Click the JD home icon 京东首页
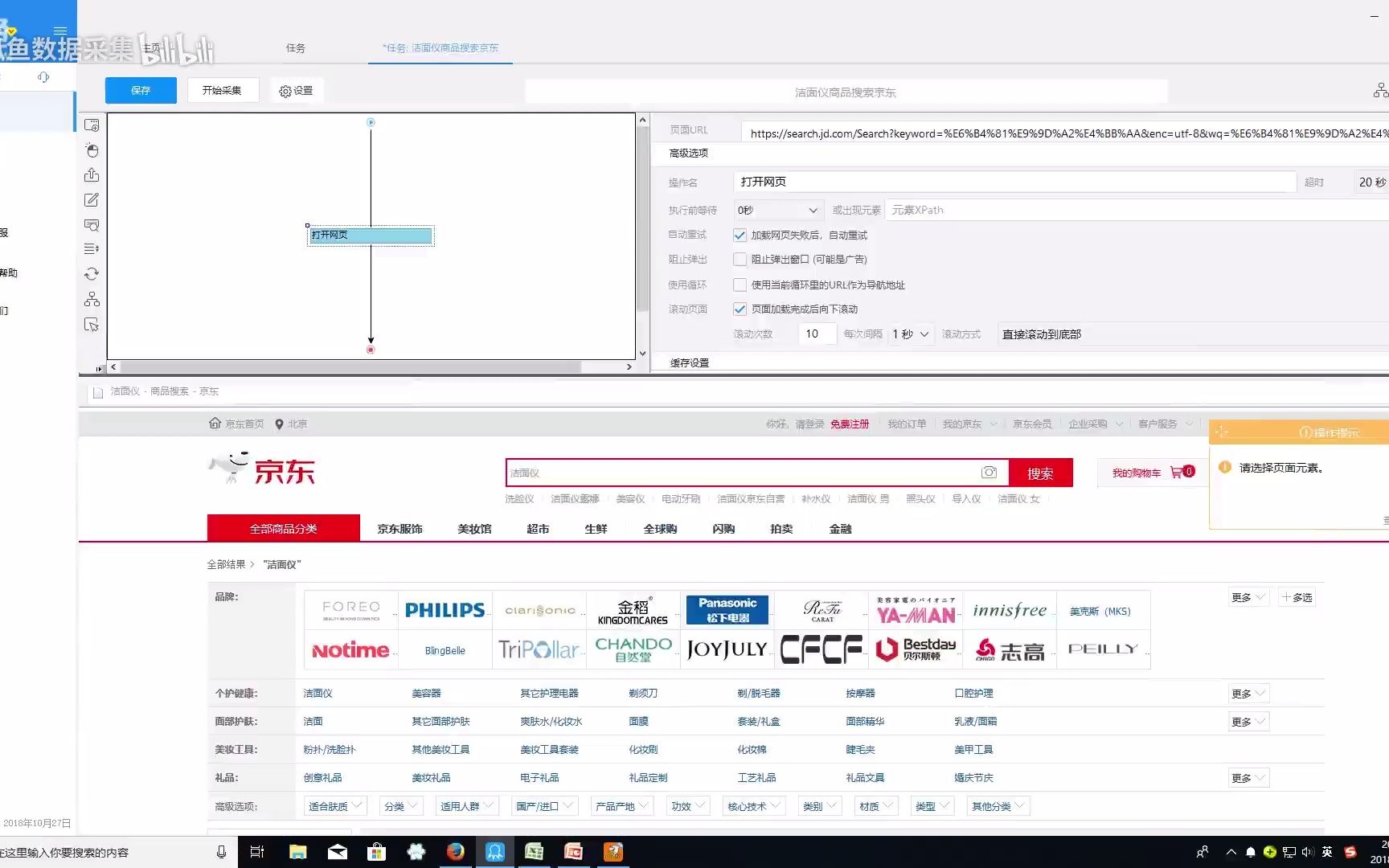 215,424
